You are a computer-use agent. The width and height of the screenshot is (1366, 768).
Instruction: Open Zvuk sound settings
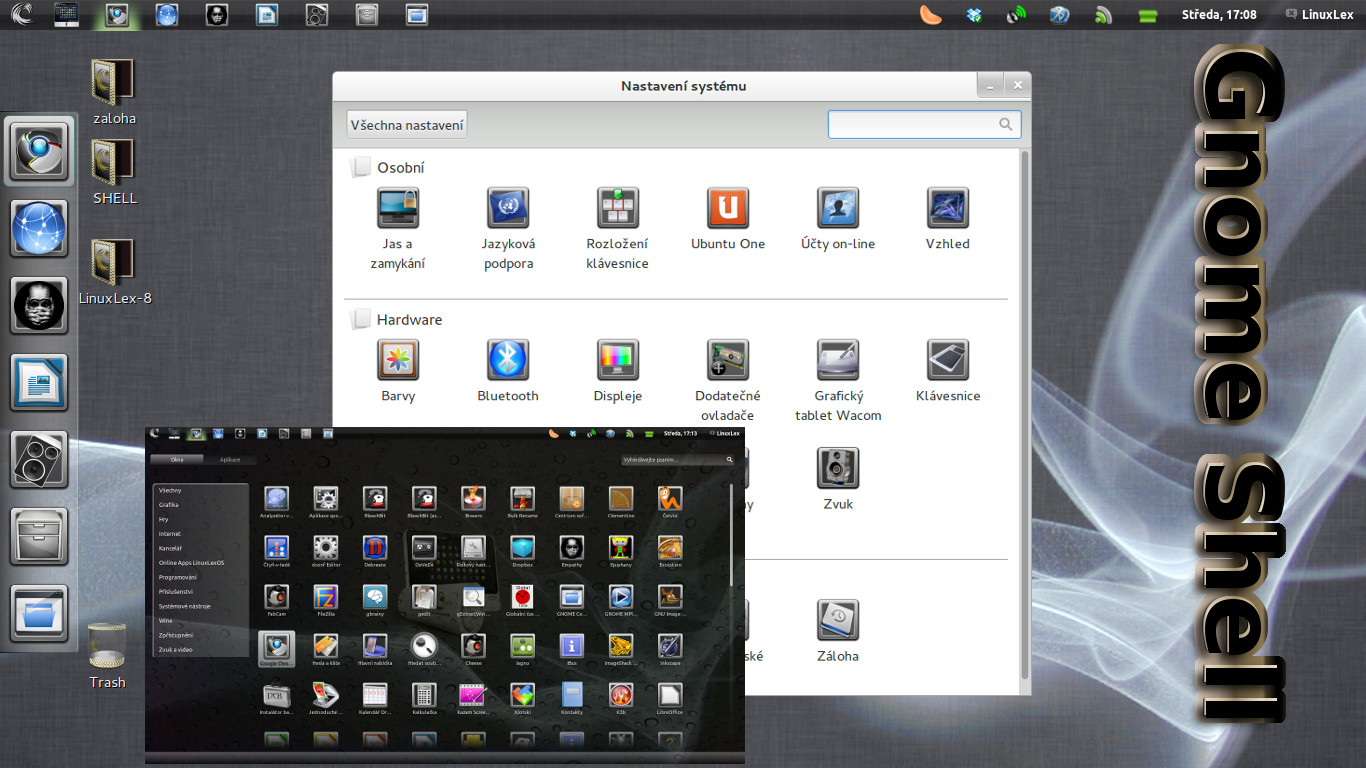click(x=838, y=479)
